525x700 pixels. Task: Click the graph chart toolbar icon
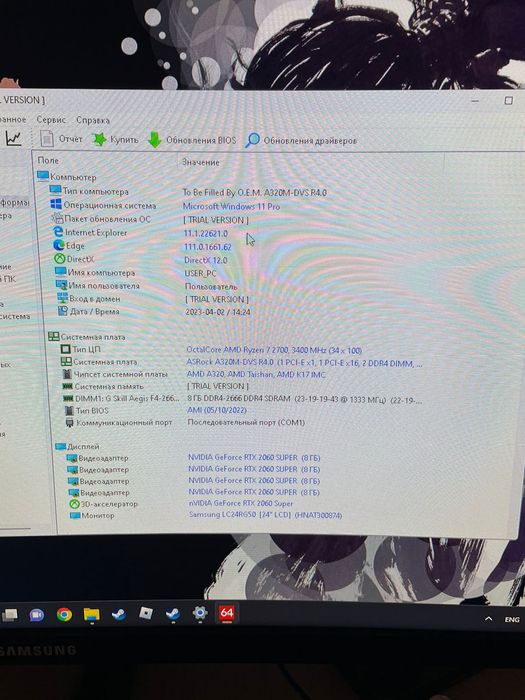pos(13,138)
